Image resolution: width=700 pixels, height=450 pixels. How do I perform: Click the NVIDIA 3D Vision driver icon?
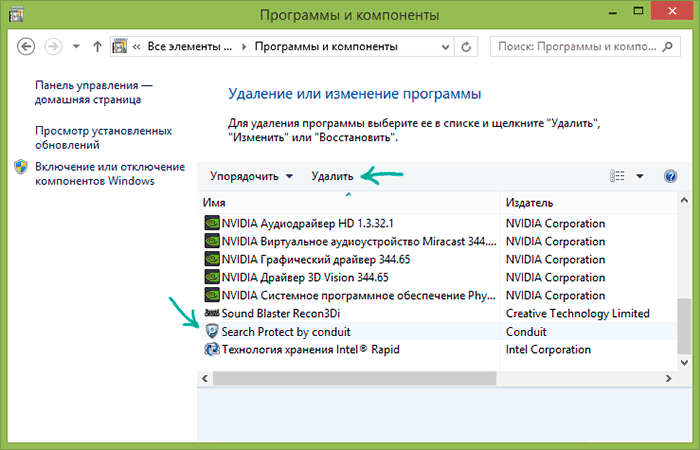coord(211,277)
